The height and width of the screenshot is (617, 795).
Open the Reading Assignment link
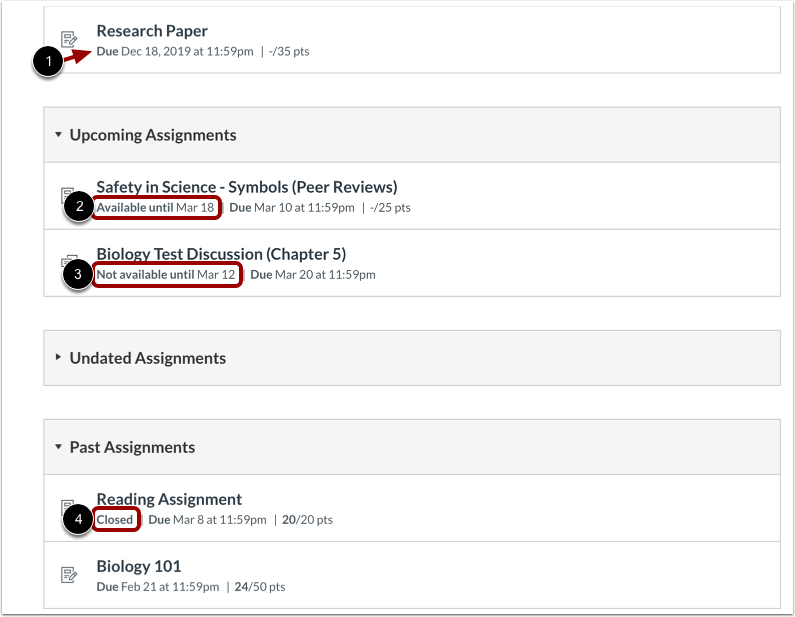click(x=169, y=499)
